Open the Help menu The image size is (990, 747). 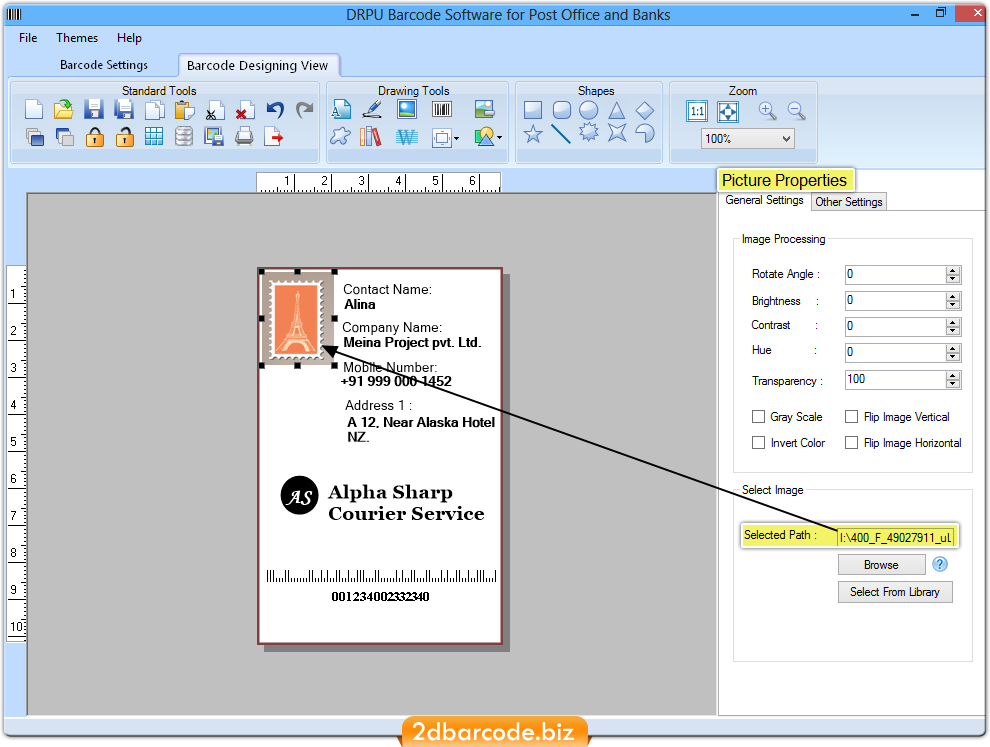129,38
